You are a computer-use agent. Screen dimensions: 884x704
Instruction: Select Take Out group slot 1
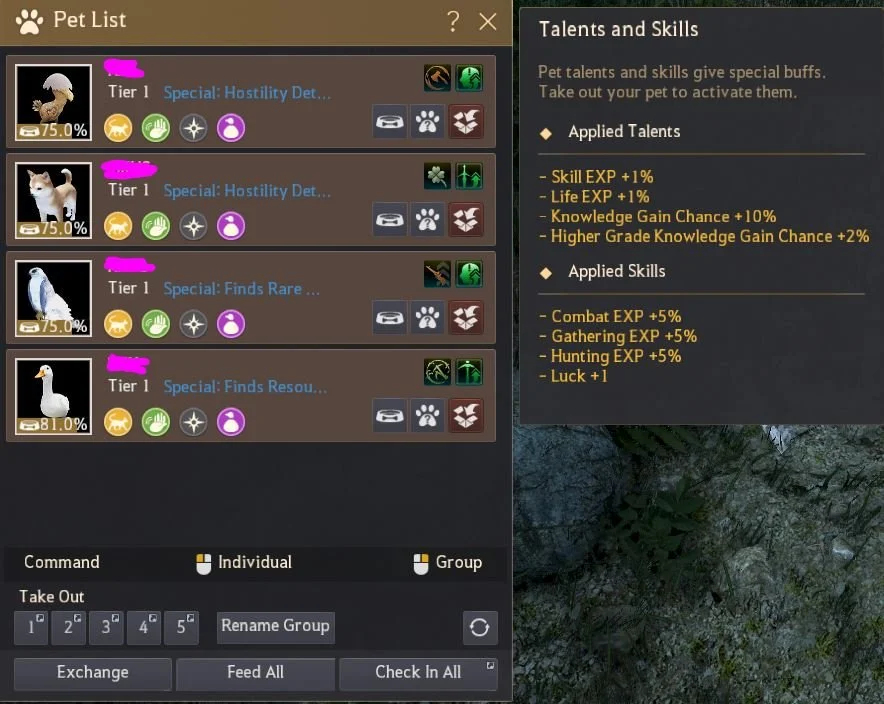(x=31, y=627)
